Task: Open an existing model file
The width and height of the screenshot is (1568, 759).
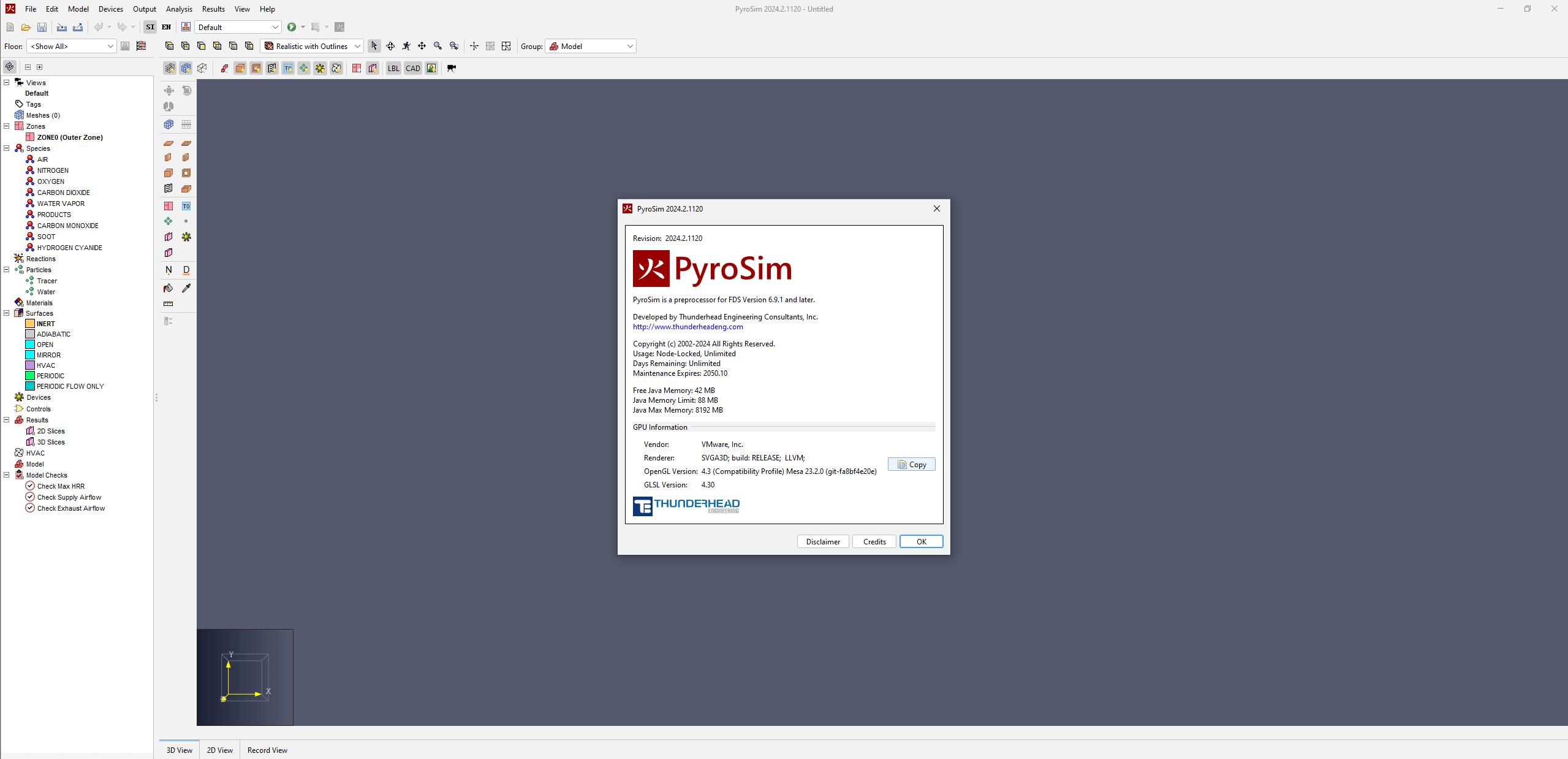Action: [26, 27]
